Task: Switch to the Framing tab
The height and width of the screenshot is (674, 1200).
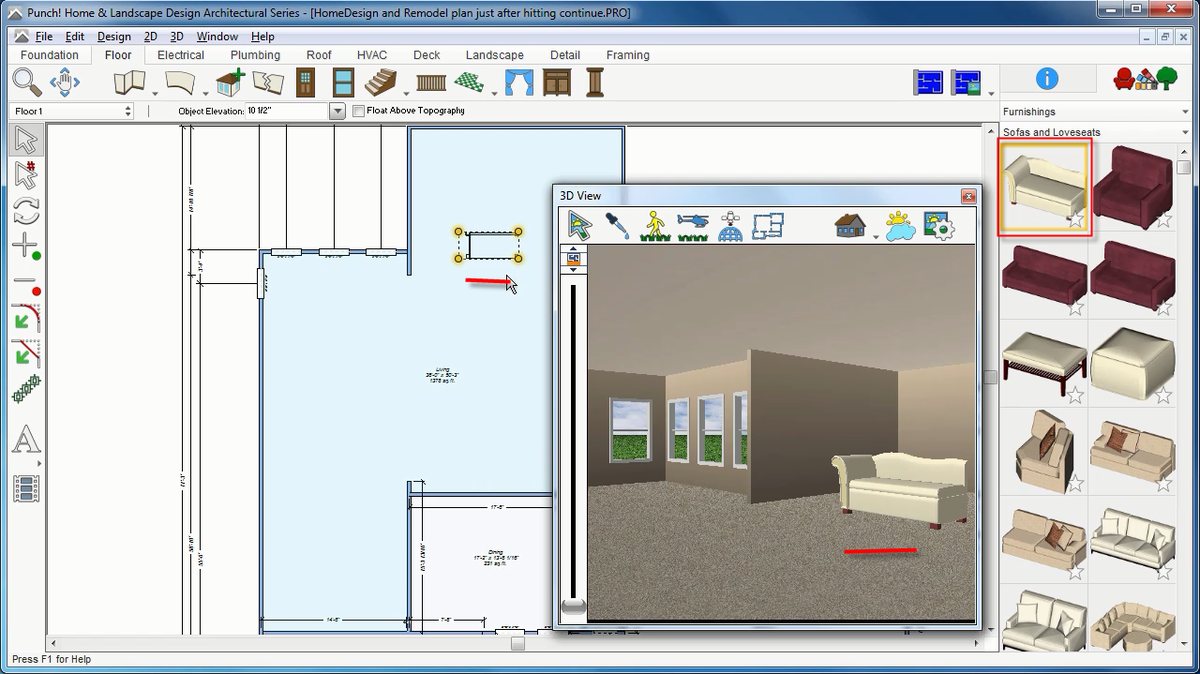Action: 628,55
